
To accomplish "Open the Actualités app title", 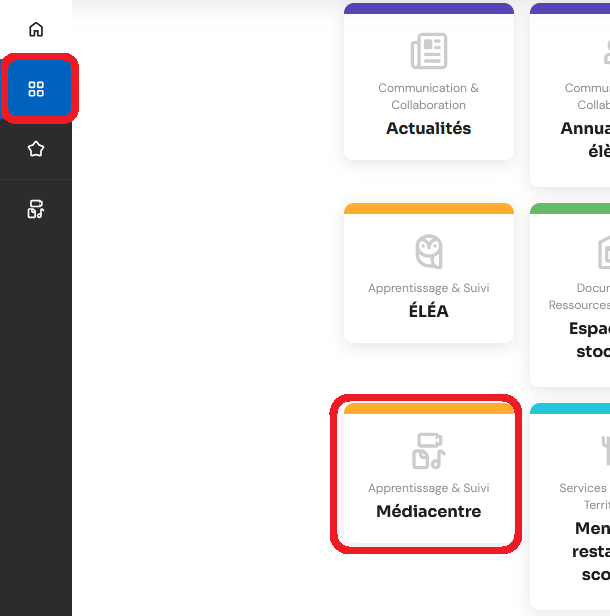I will click(428, 128).
